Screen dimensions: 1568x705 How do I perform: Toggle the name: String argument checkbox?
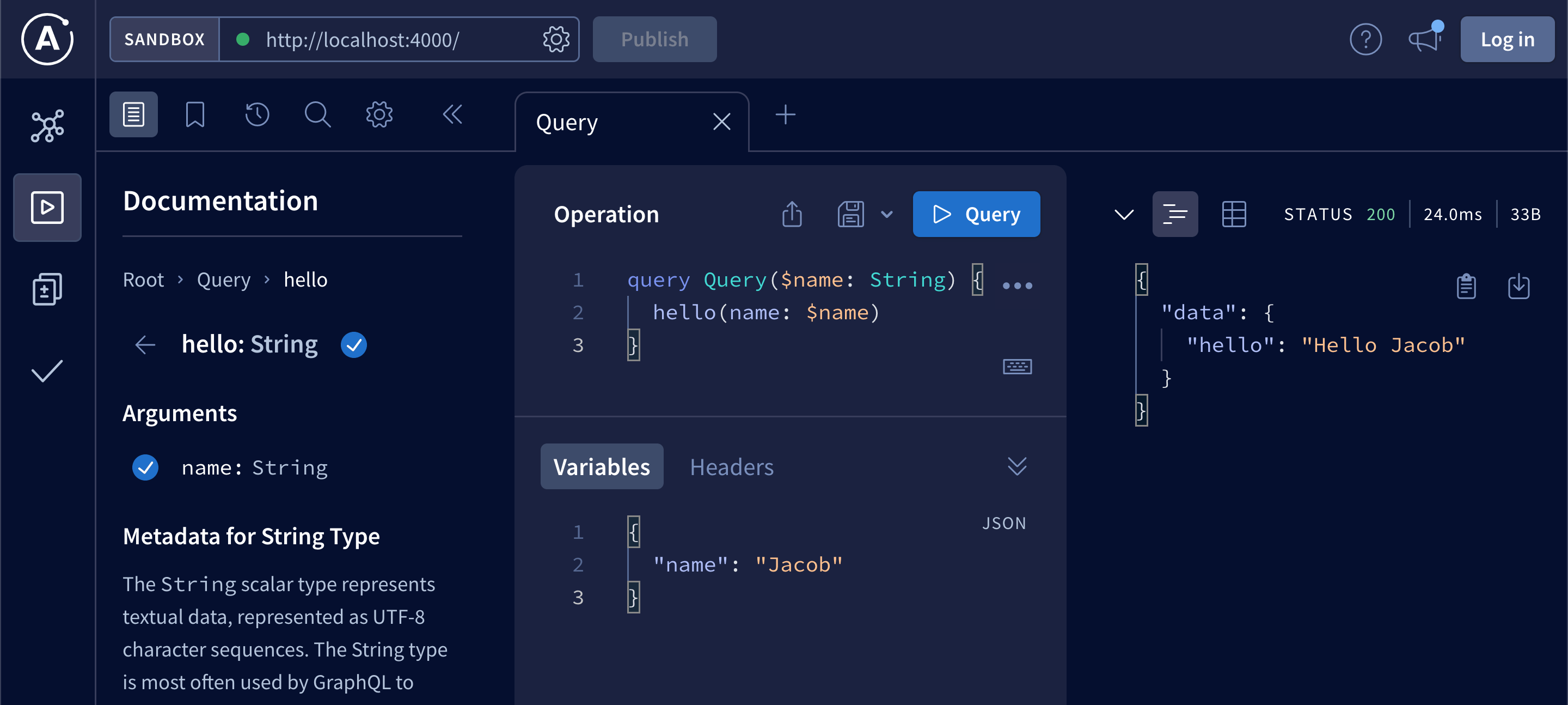pyautogui.click(x=145, y=467)
